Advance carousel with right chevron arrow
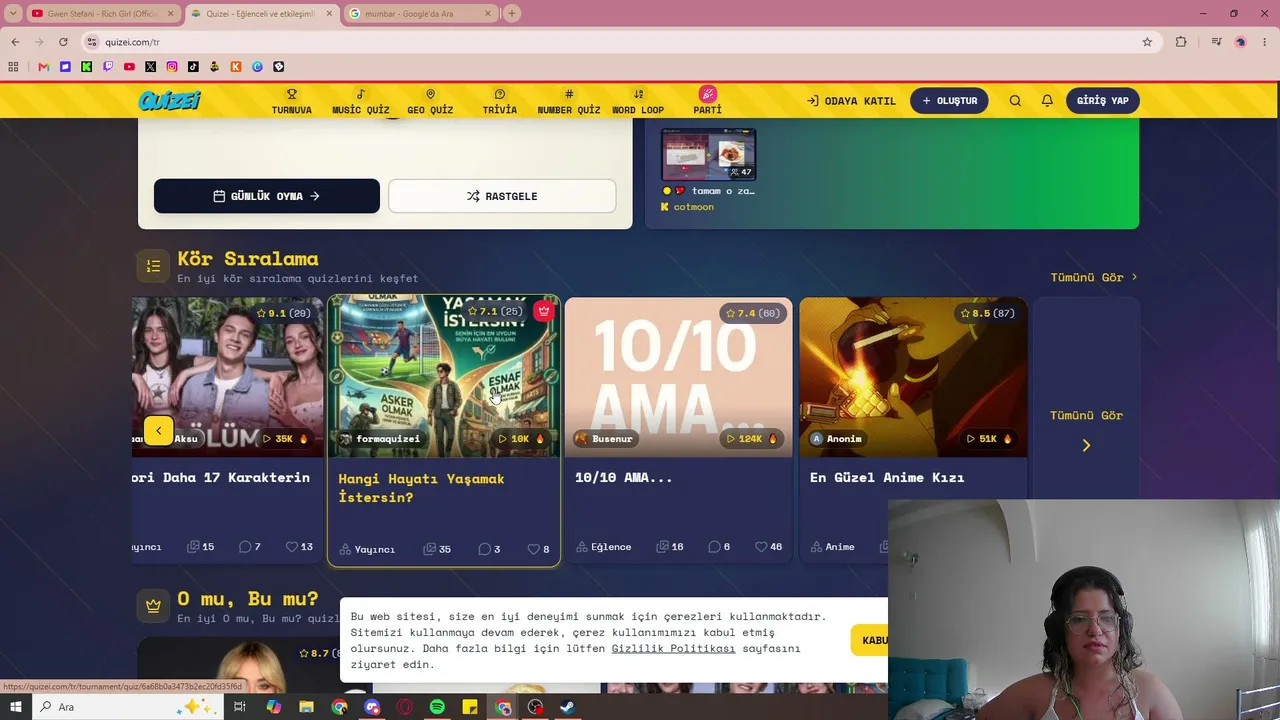Viewport: 1280px width, 720px height. pyautogui.click(x=1086, y=445)
